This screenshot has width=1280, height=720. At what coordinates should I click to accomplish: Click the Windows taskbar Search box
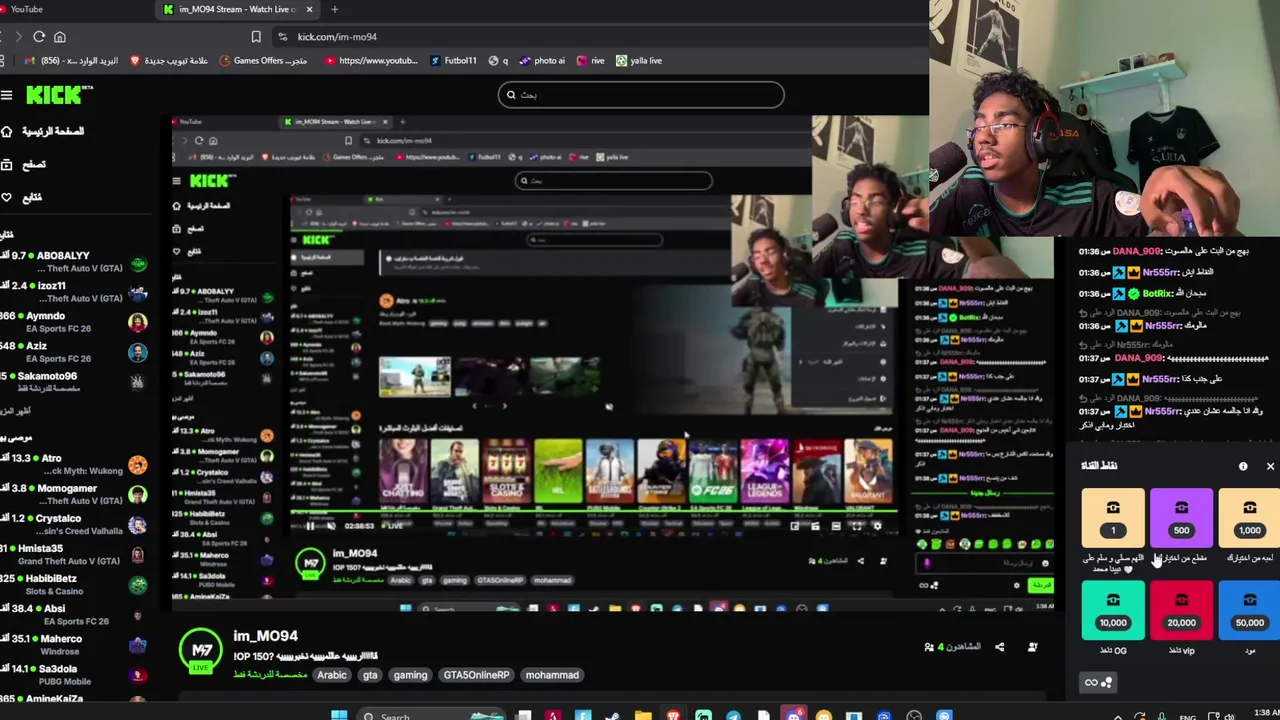pos(431,715)
